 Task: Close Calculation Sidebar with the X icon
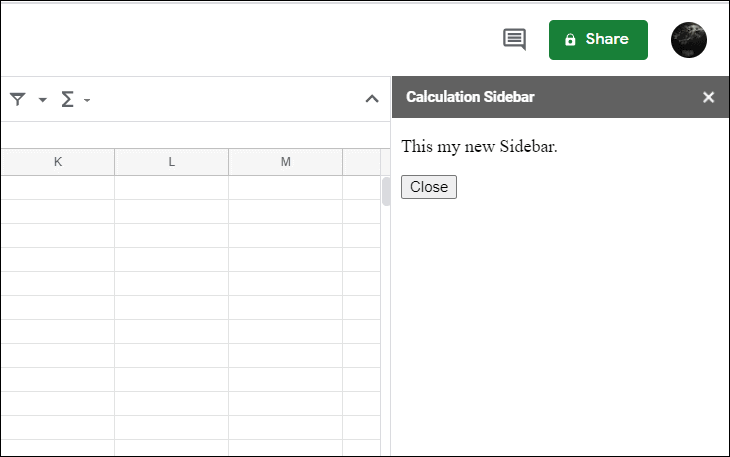coord(709,97)
